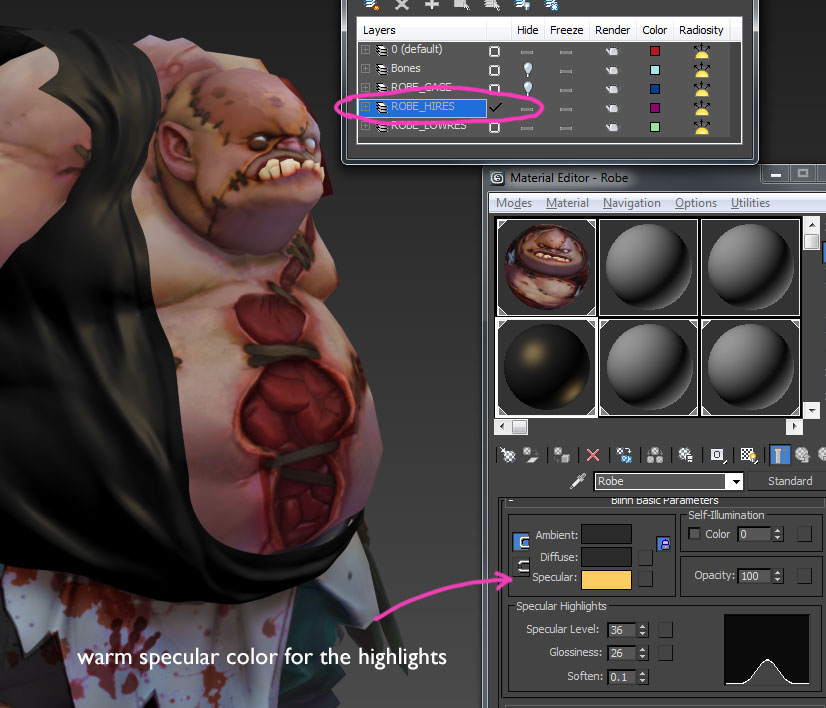Viewport: 826px width, 708px height.
Task: Click the Delete layer X icon in the layer toolbar
Action: pyautogui.click(x=402, y=5)
